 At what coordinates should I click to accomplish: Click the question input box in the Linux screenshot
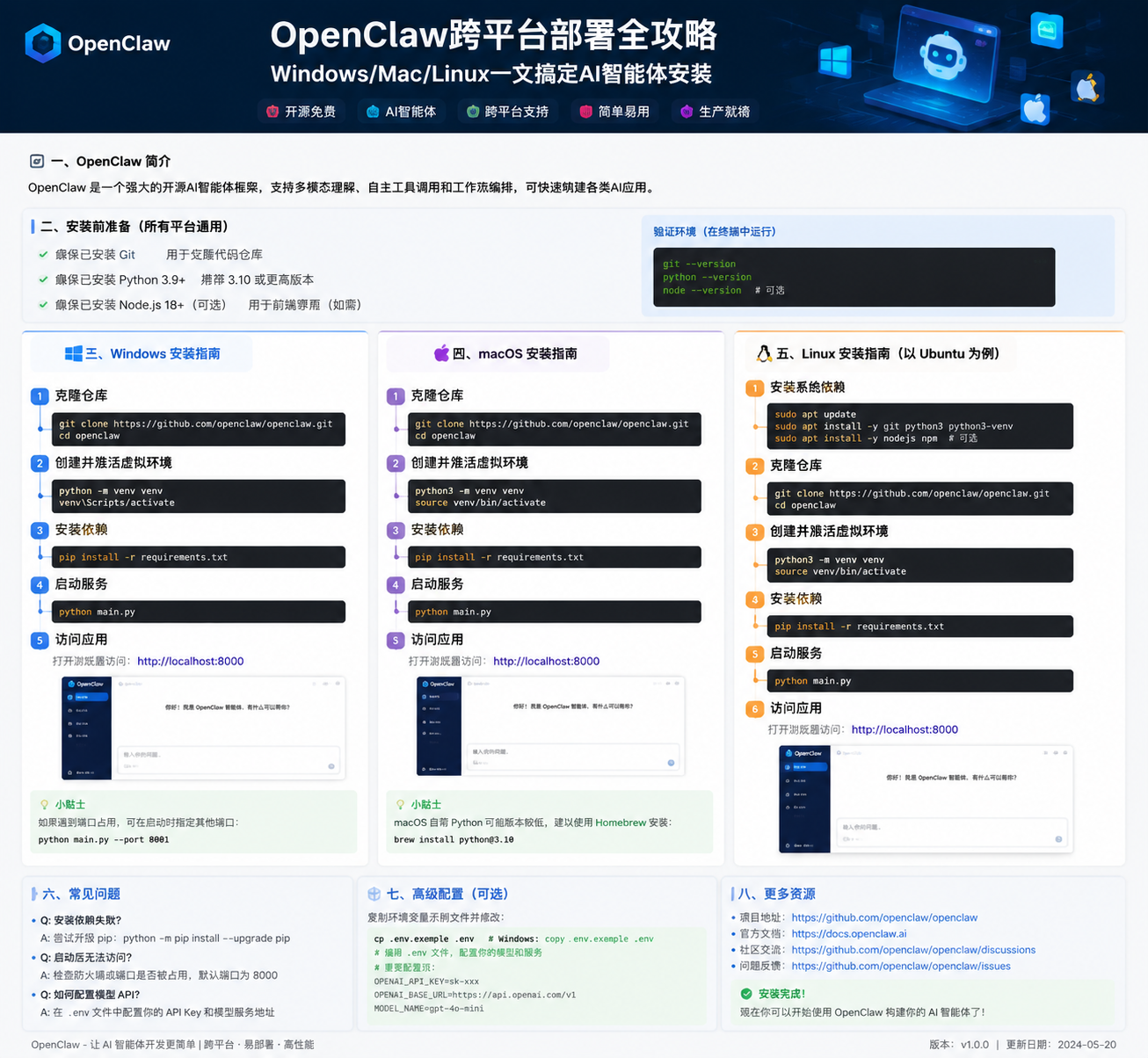coord(950,833)
